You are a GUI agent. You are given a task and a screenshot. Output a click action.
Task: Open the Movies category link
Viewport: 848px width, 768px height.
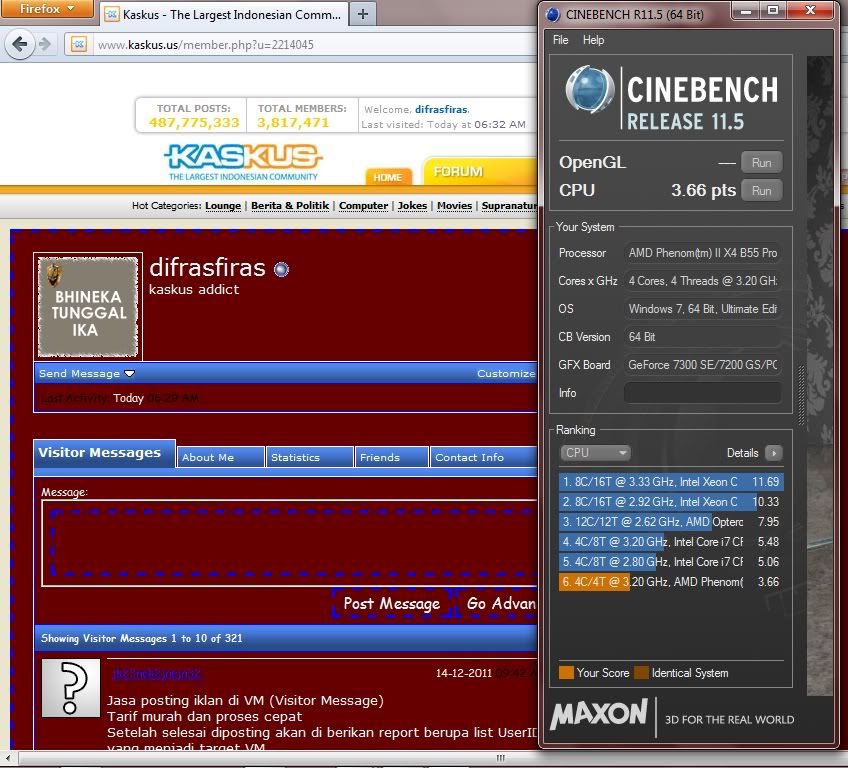(x=454, y=206)
